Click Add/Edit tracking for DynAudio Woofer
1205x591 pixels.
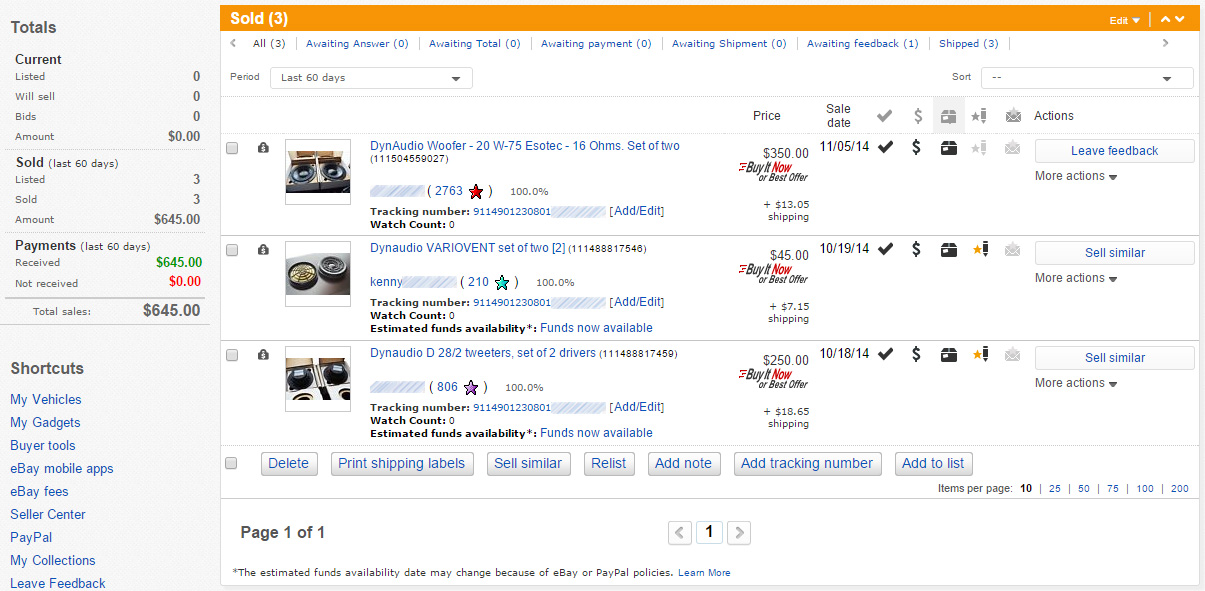pos(636,211)
